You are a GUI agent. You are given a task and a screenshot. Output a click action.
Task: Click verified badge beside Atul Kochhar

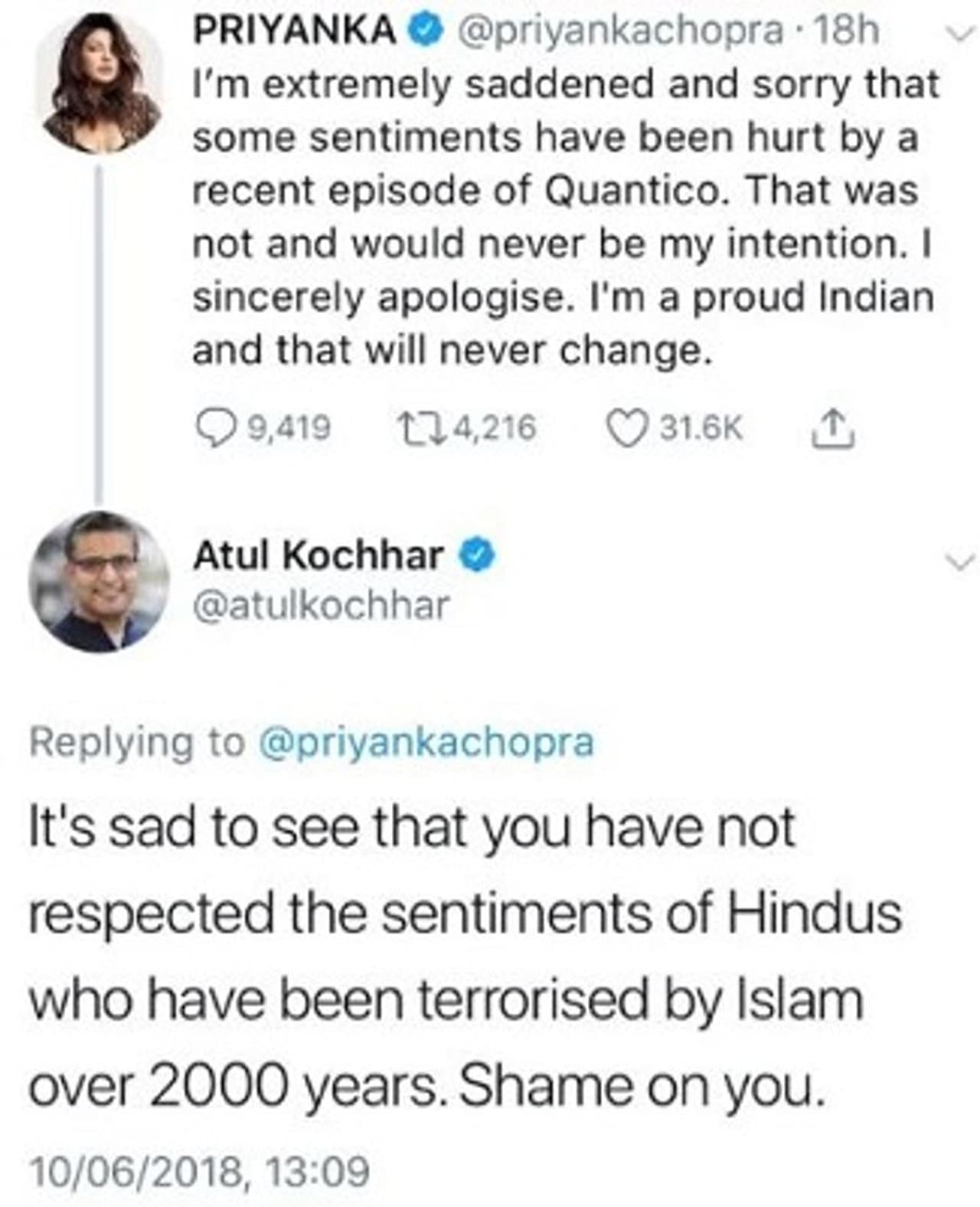pos(477,554)
